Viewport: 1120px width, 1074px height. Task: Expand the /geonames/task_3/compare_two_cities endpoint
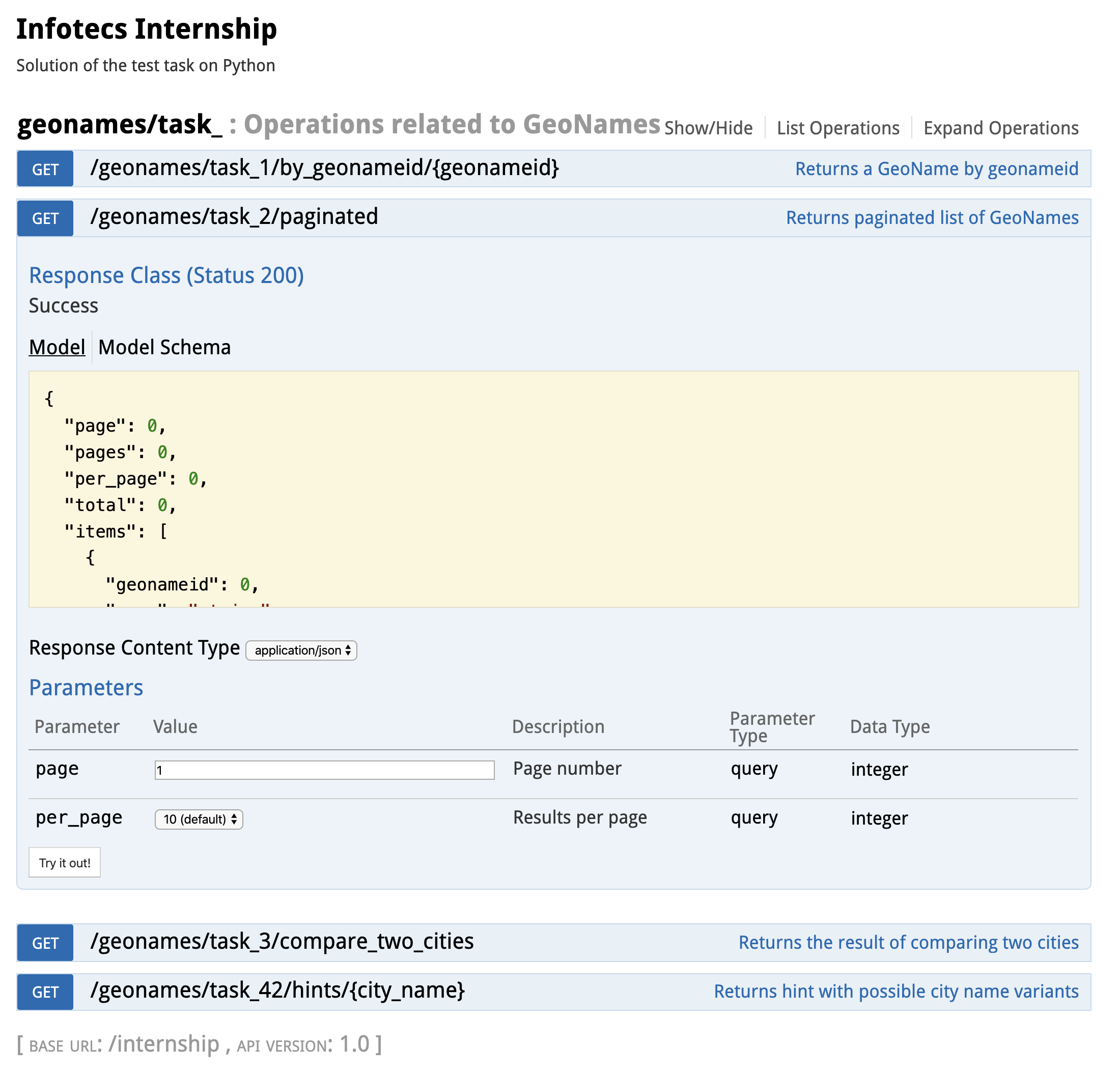(282, 942)
